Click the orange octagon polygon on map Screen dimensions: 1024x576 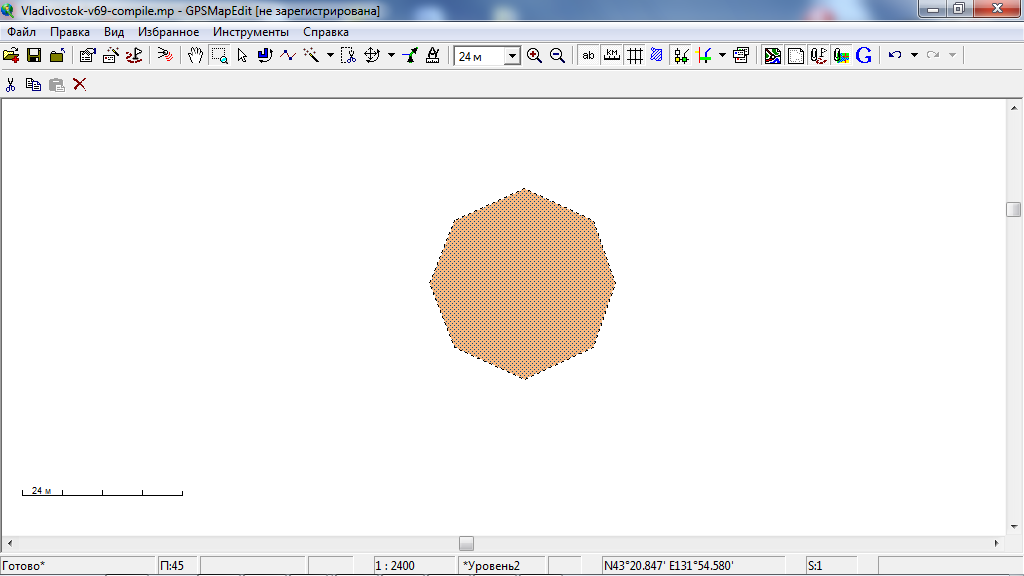[x=523, y=284]
